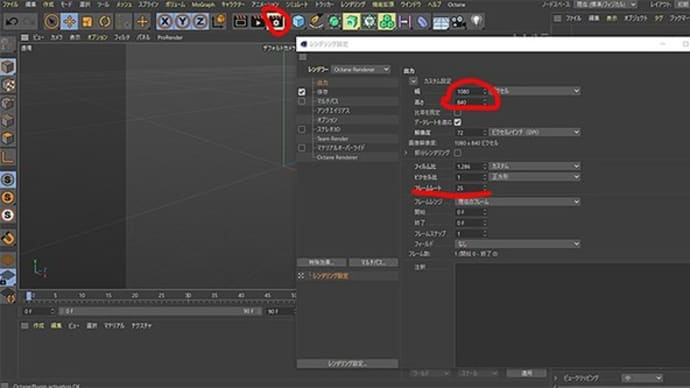This screenshot has height=388, width=690.
Task: Click frame 20 on the timeline ruler
Action: (x=135, y=296)
